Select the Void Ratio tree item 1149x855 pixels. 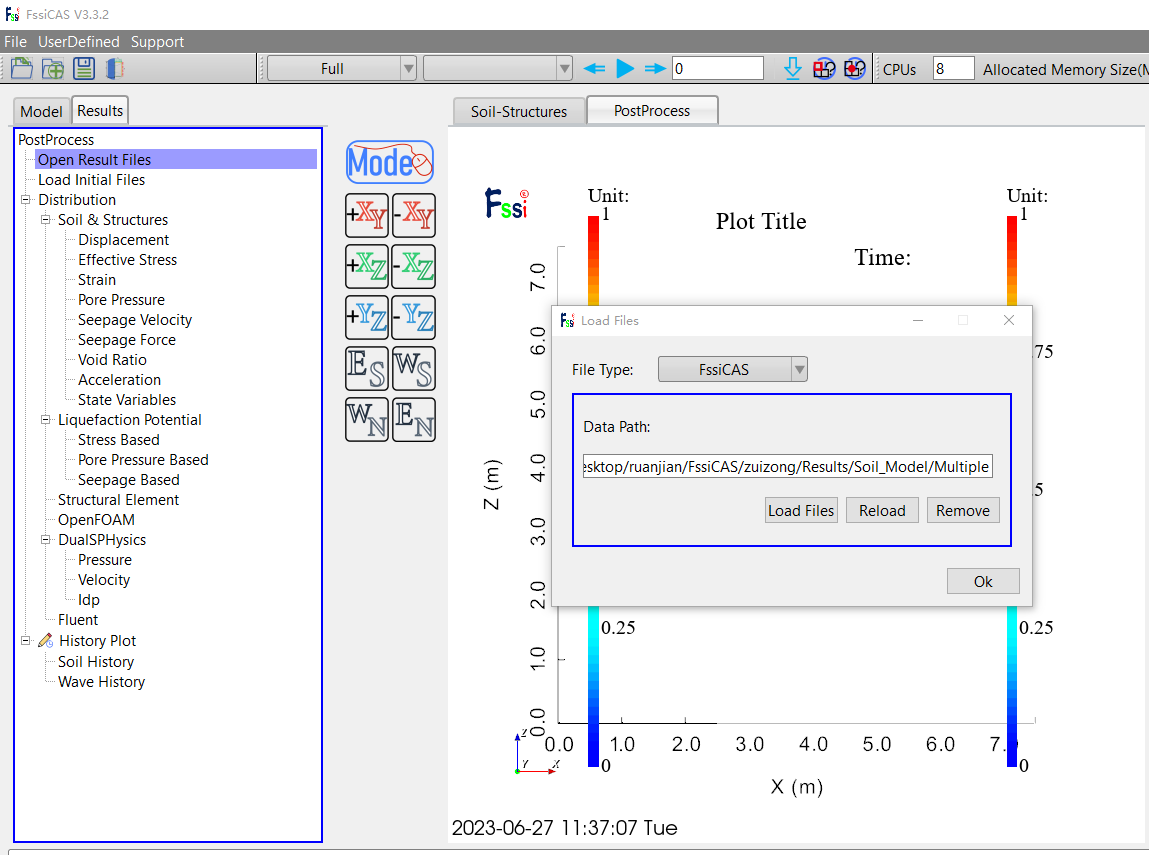click(112, 359)
